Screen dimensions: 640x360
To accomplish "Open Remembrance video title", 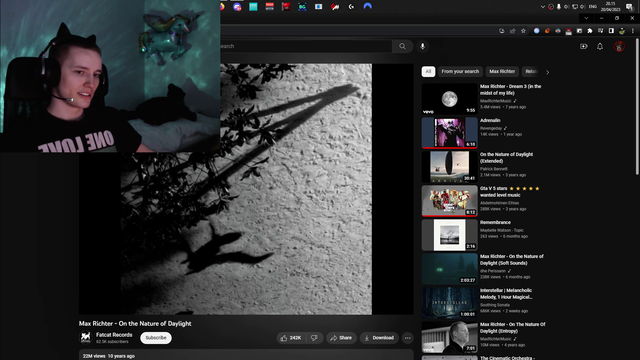I will (x=496, y=222).
